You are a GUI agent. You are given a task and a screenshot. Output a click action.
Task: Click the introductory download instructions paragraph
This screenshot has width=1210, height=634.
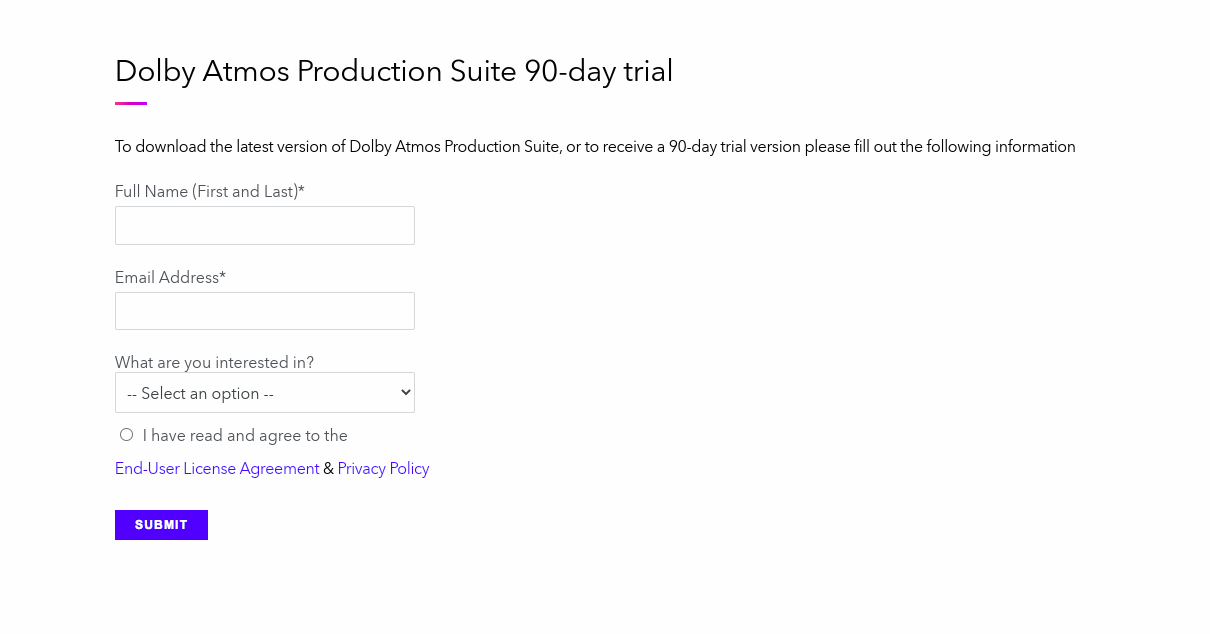(x=595, y=147)
